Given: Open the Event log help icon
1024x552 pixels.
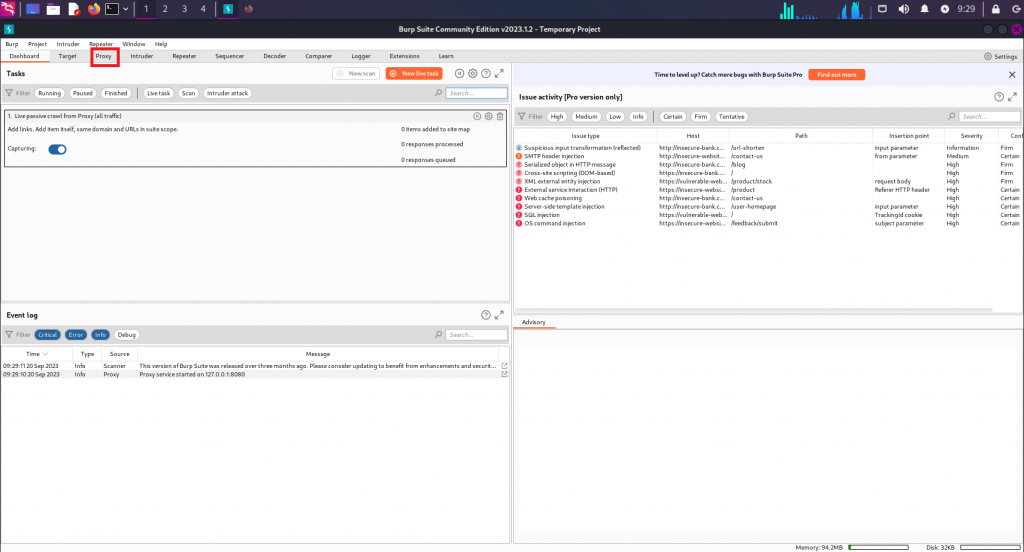Looking at the screenshot, I should 486,315.
